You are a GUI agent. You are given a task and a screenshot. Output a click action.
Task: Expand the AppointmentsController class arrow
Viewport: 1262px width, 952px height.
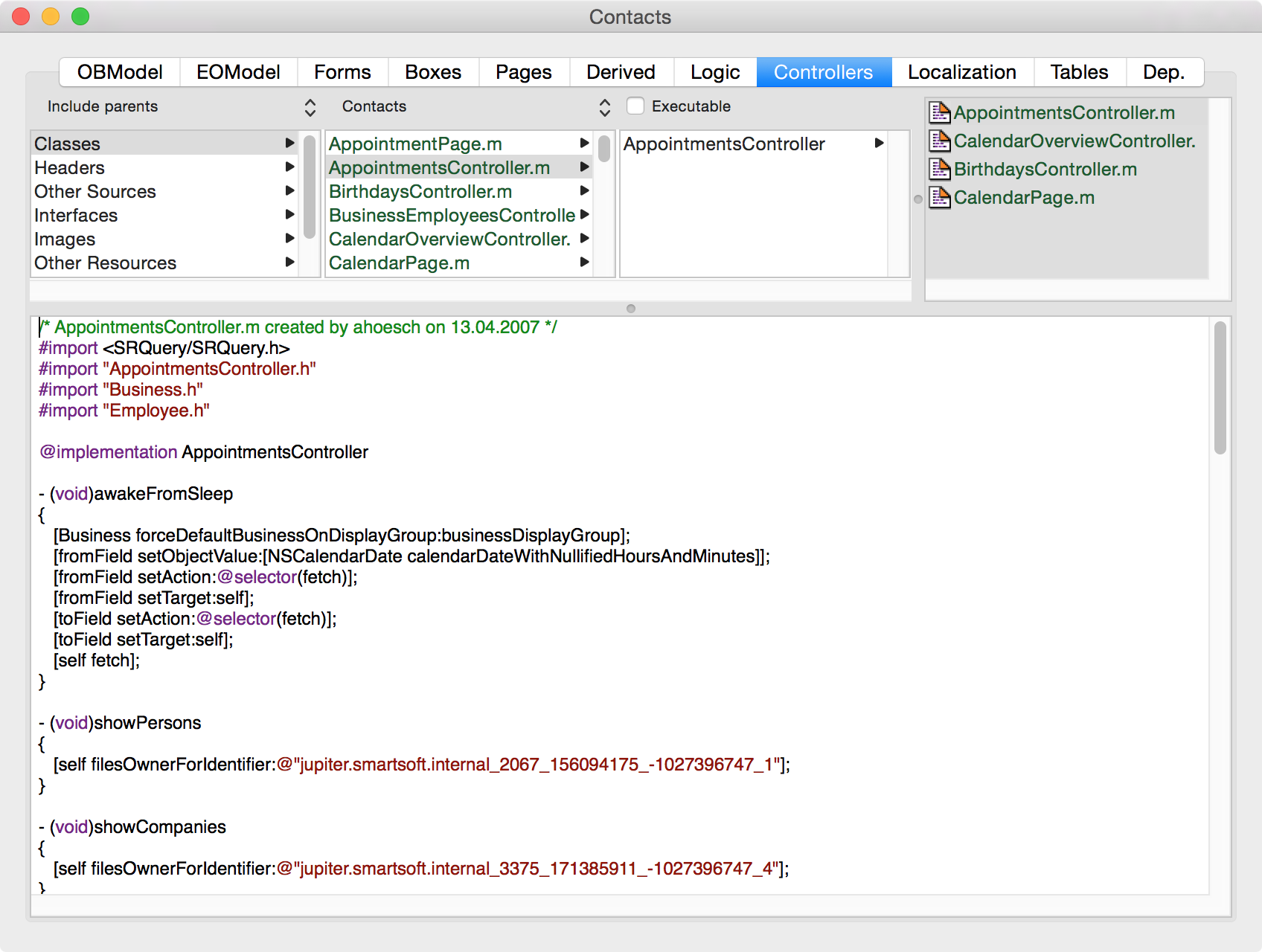pyautogui.click(x=879, y=143)
